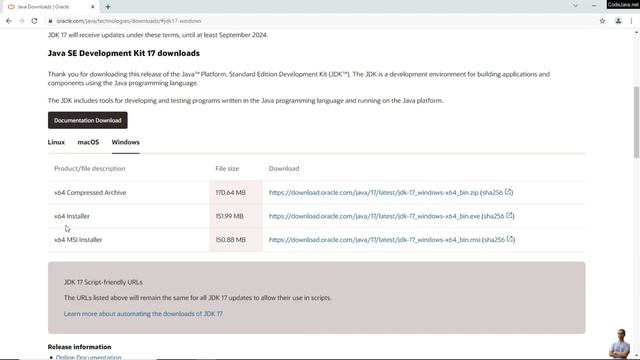
Task: Download jdk-17_windows-x64_bin.msi link
Action: [x=375, y=240]
